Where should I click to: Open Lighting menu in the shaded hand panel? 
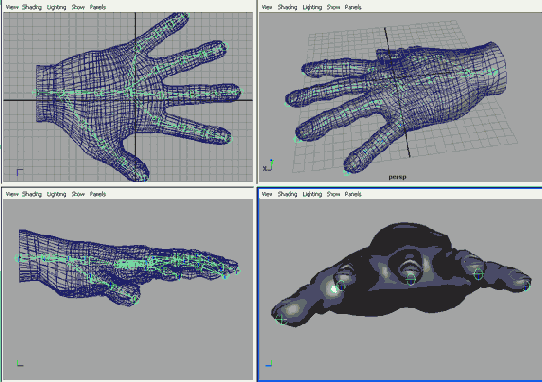pos(312,194)
